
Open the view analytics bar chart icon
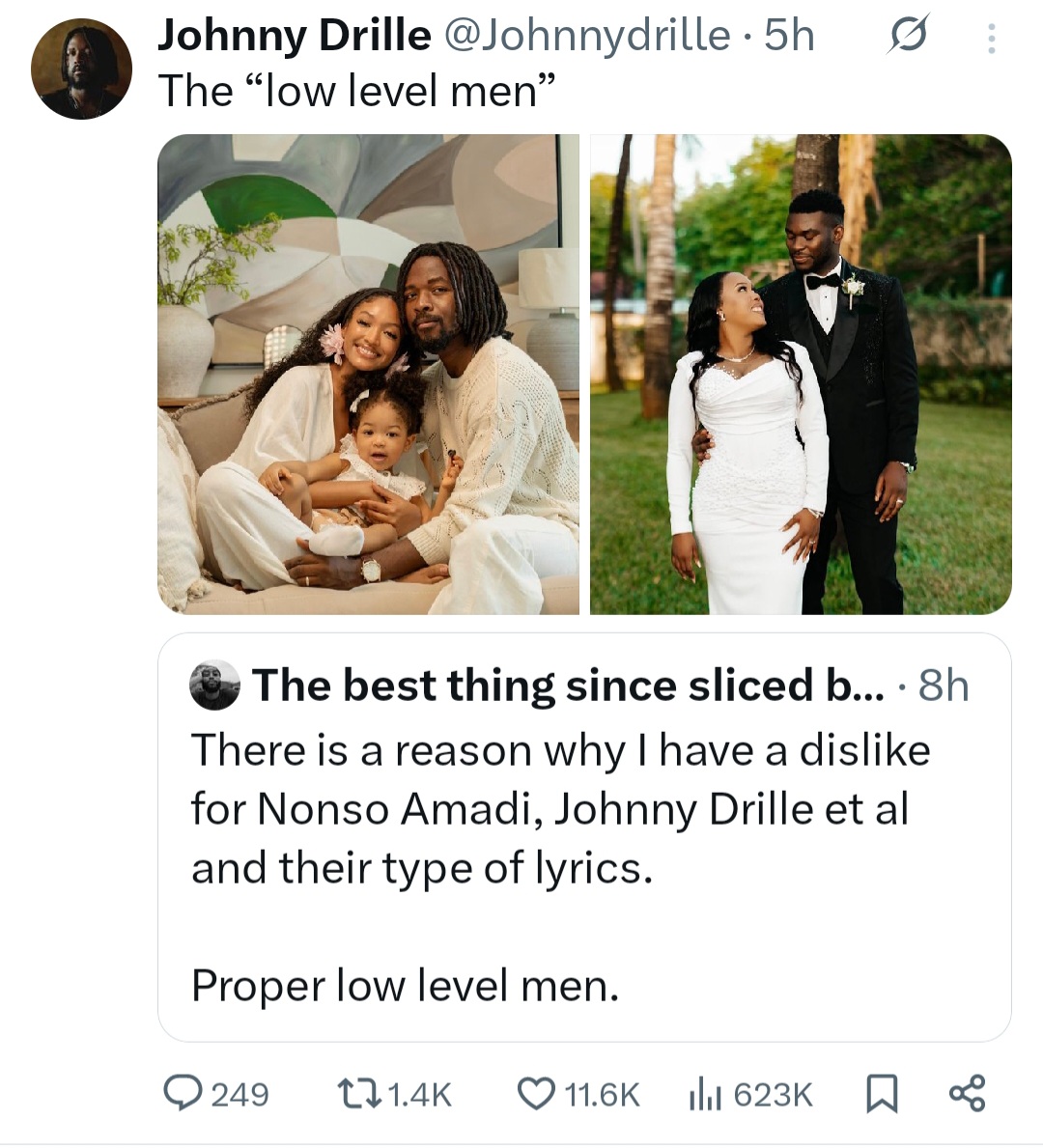pos(706,1093)
